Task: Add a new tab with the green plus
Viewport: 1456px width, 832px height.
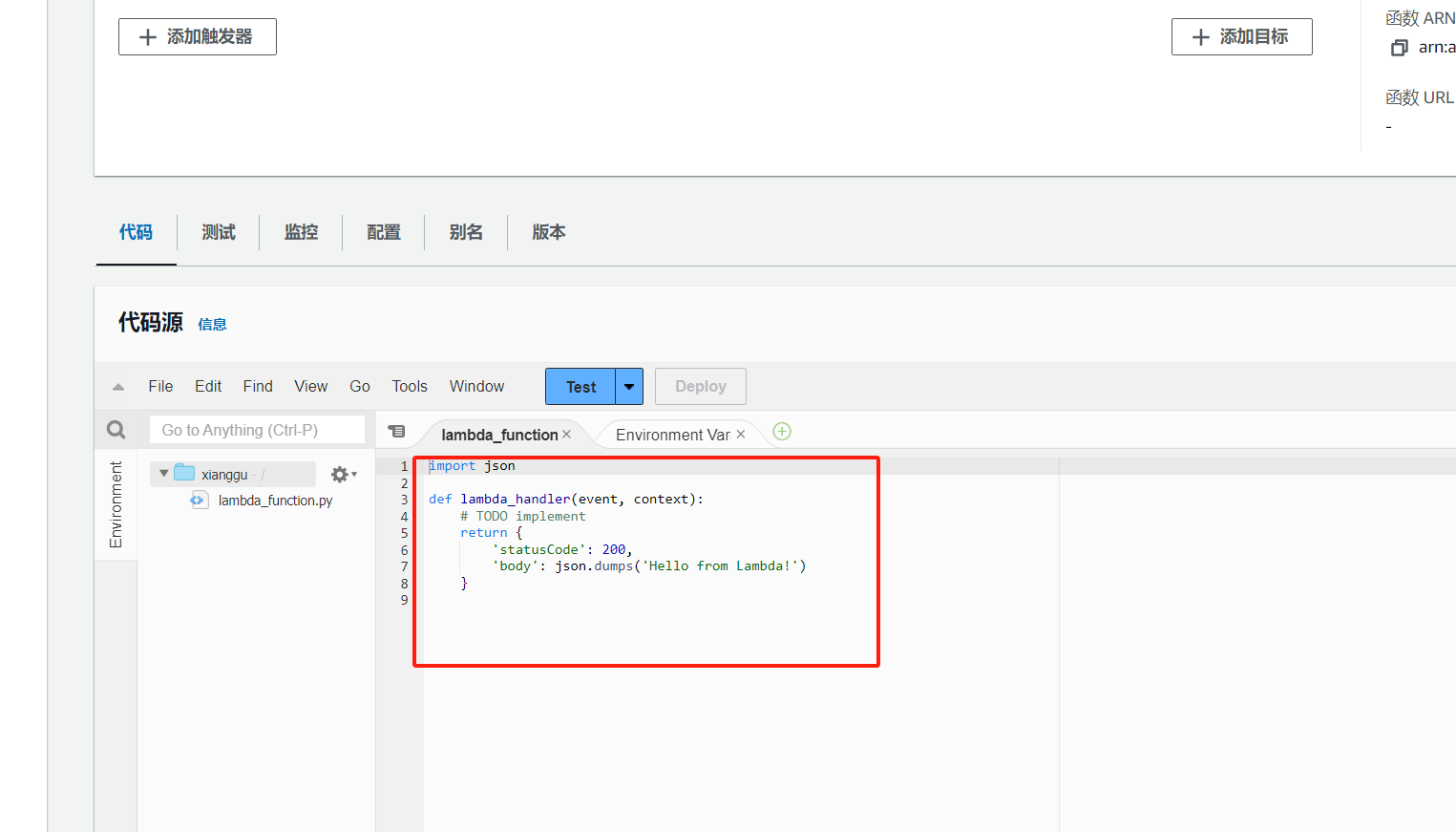Action: click(782, 432)
